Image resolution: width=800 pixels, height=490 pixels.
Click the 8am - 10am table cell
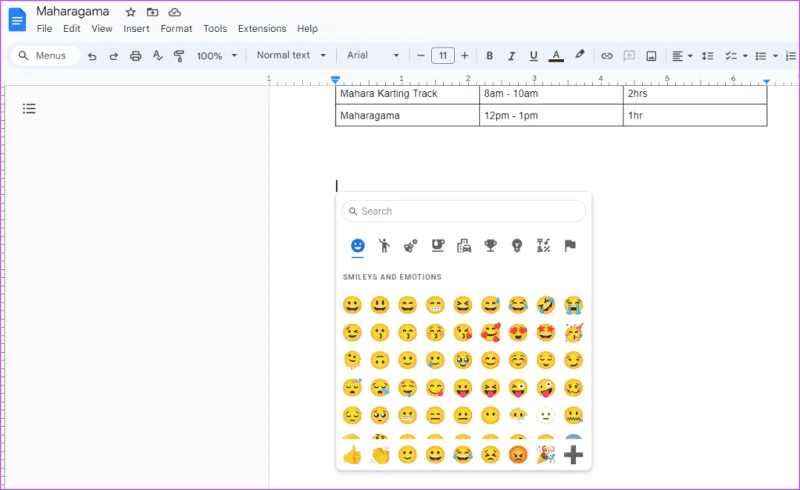pyautogui.click(x=551, y=94)
